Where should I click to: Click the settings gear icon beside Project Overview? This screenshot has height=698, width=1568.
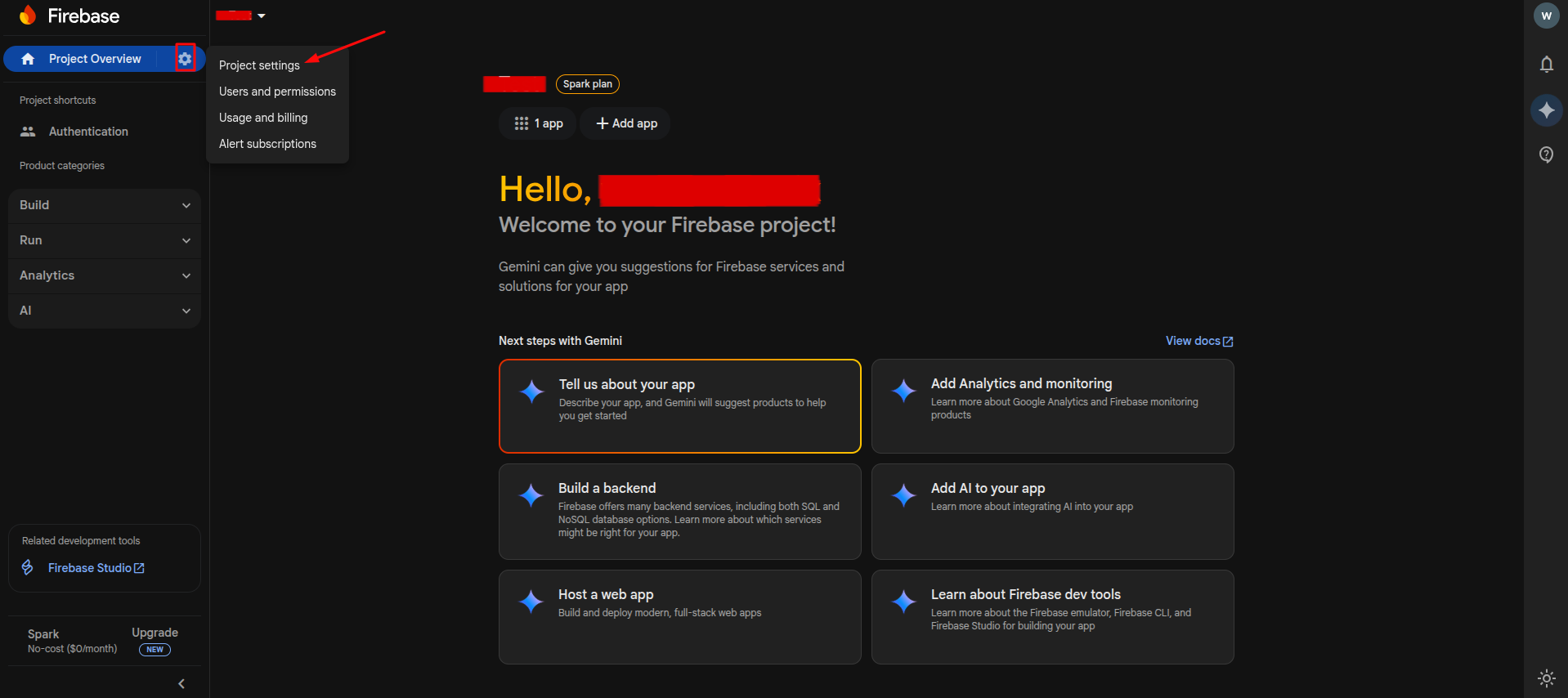coord(186,59)
